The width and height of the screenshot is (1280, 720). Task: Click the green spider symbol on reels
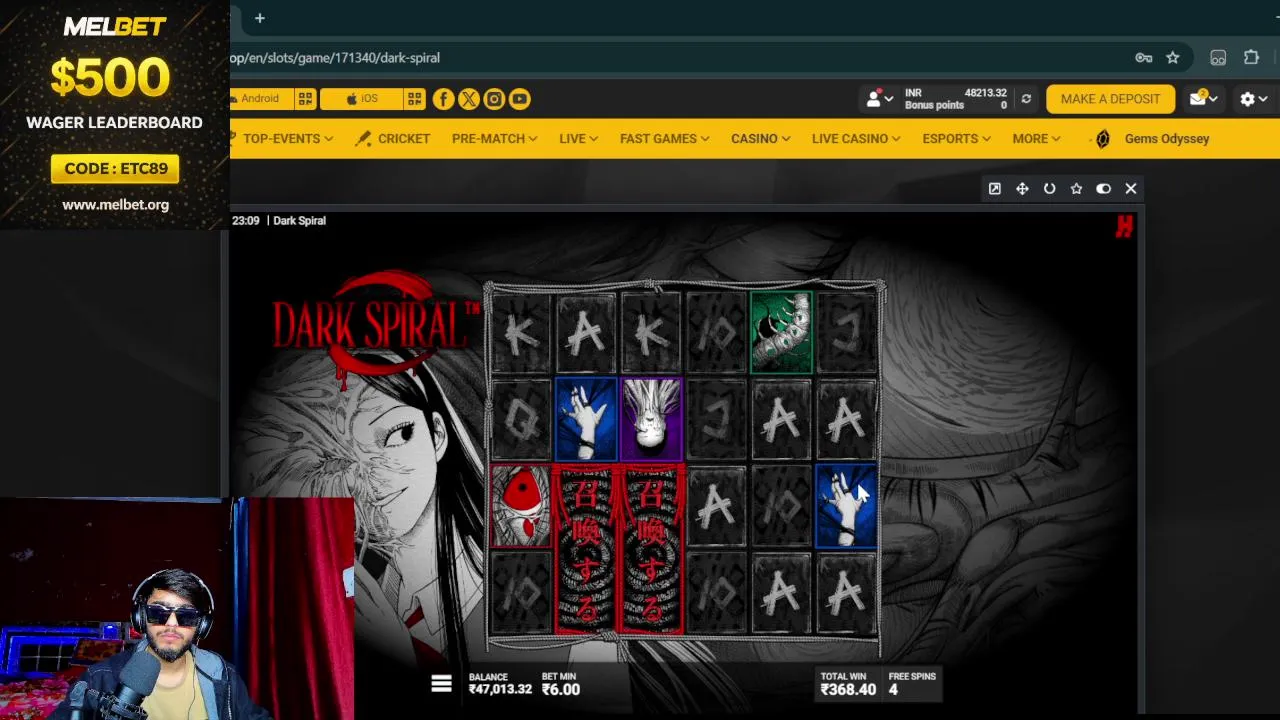tap(781, 332)
